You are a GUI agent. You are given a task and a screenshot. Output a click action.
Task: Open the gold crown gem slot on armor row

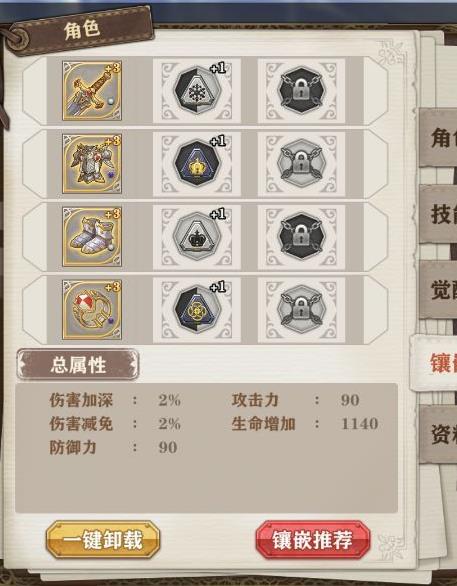pos(197,164)
